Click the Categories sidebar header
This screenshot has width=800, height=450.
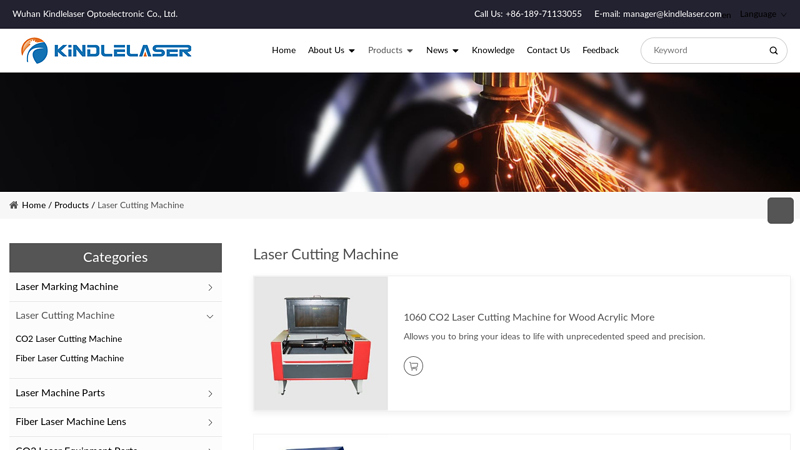[x=115, y=258]
